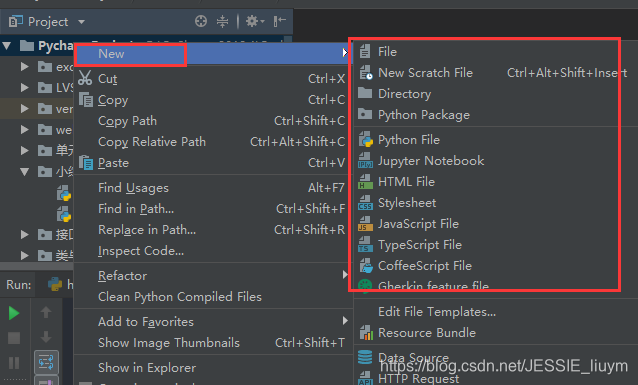Click the green Run play button
The width and height of the screenshot is (638, 385).
click(14, 313)
